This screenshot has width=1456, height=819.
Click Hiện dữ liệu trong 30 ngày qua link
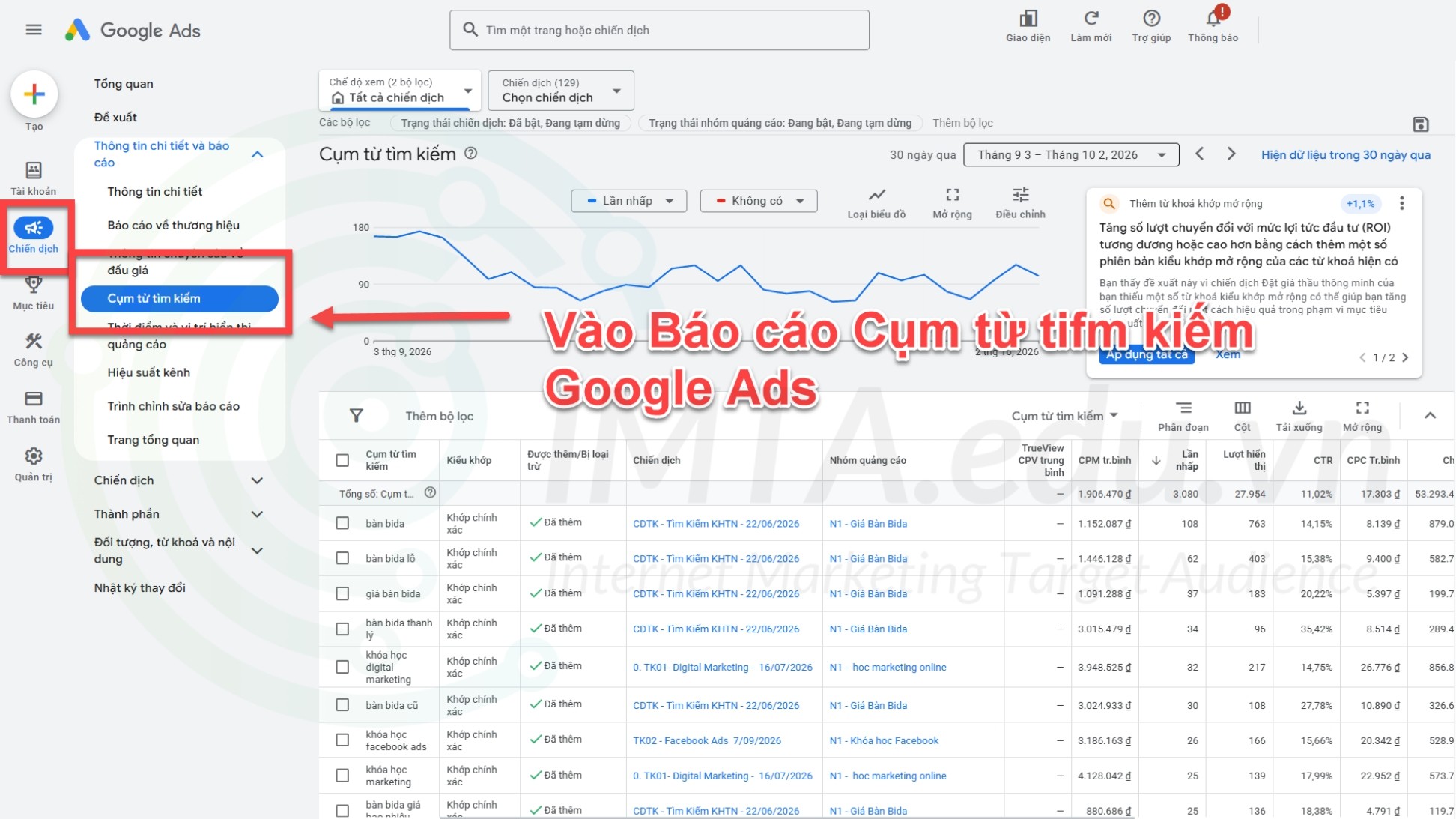pyautogui.click(x=1346, y=155)
